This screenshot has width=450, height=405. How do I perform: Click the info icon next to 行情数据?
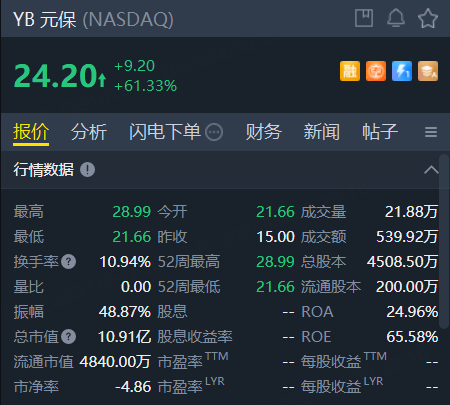87,170
